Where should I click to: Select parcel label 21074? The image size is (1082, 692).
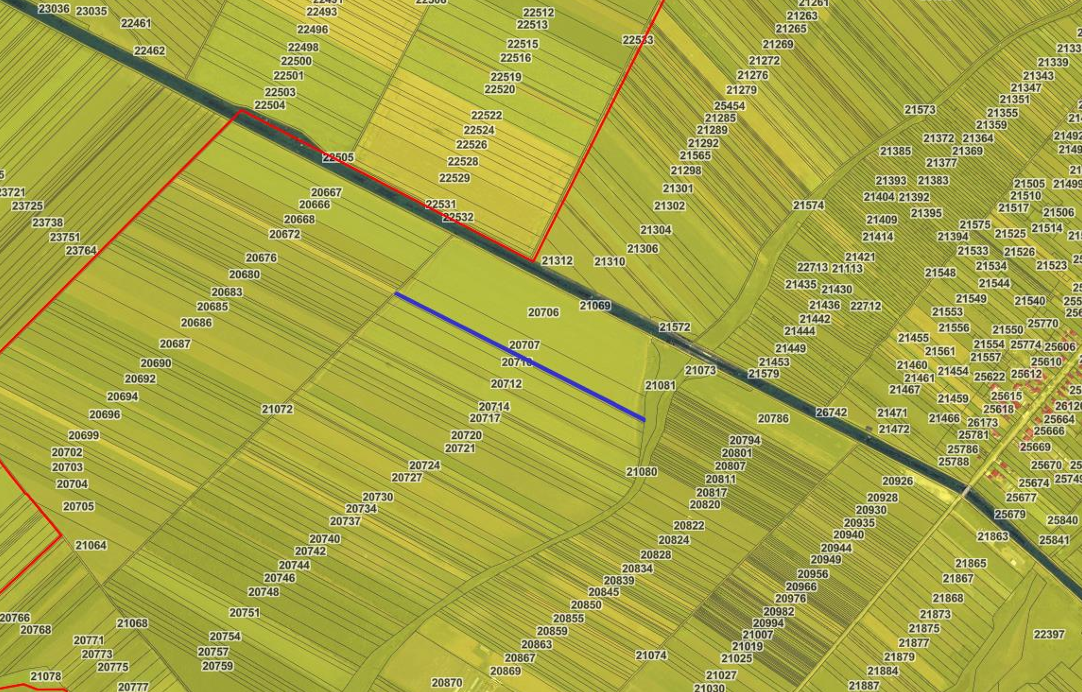[651, 655]
